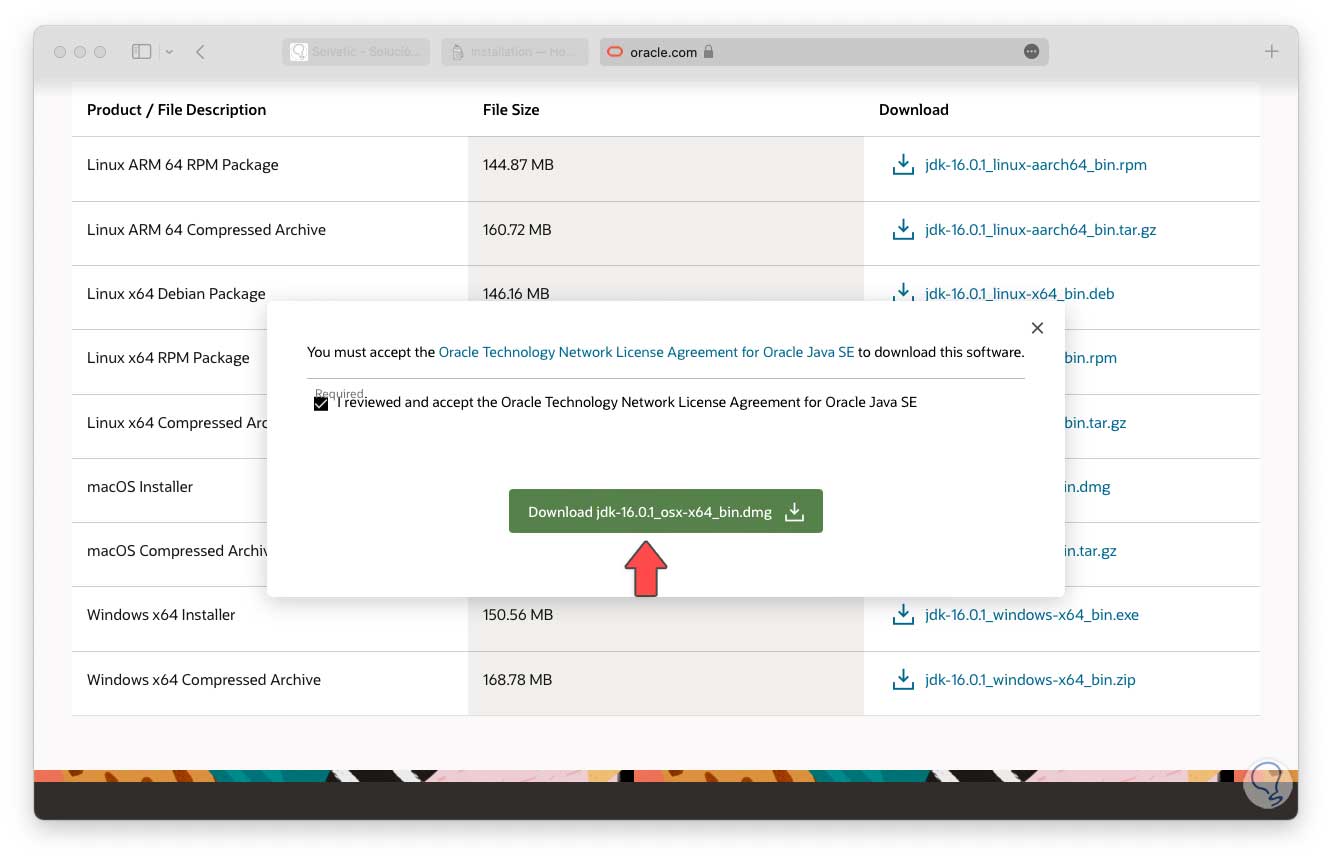The width and height of the screenshot is (1332, 862).
Task: Open the Oracle Technology Network License Agreement link
Action: click(646, 352)
